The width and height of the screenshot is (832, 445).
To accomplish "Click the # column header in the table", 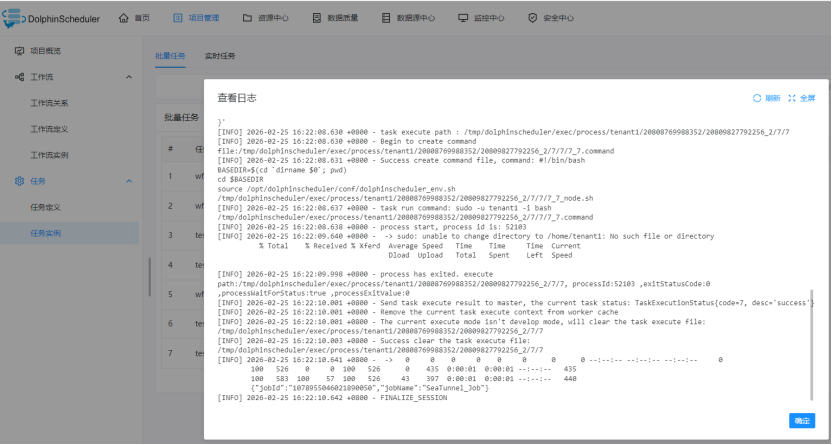I will 170,149.
